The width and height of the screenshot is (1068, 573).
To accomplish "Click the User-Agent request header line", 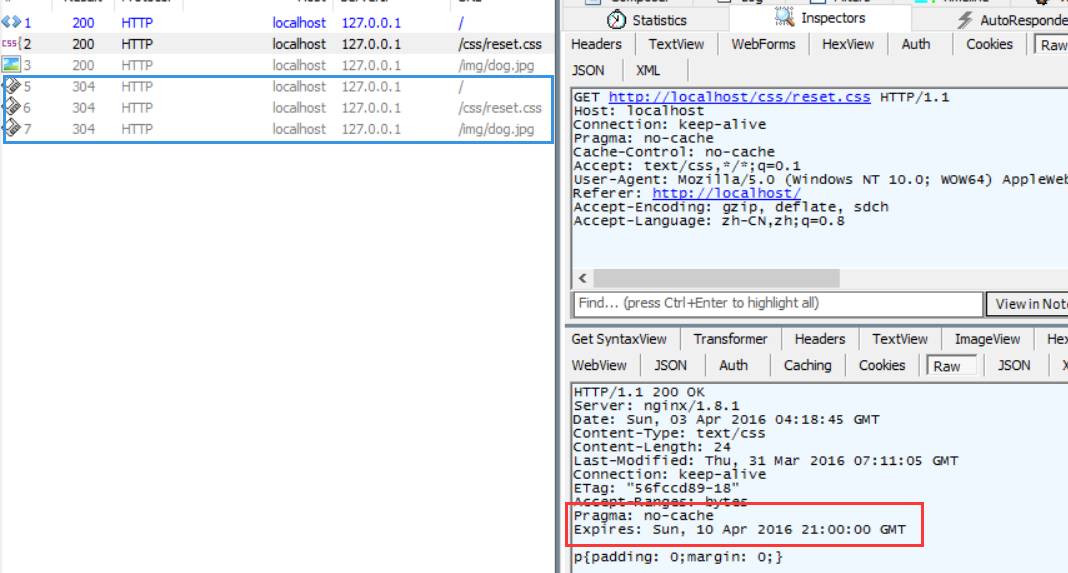I will point(820,179).
